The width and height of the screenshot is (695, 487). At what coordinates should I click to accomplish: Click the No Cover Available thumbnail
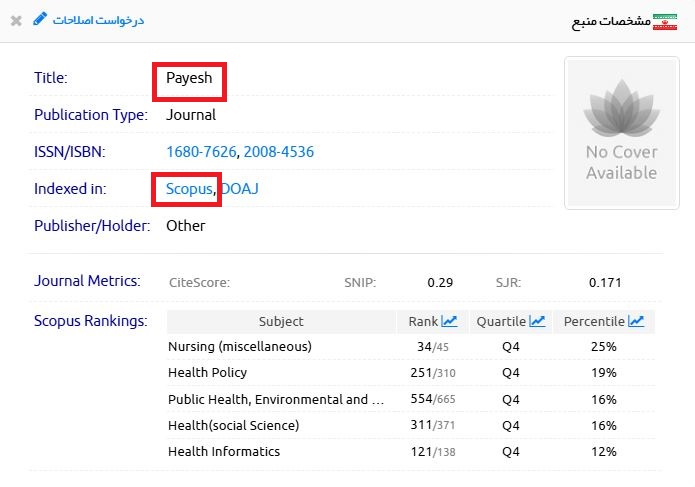[621, 133]
